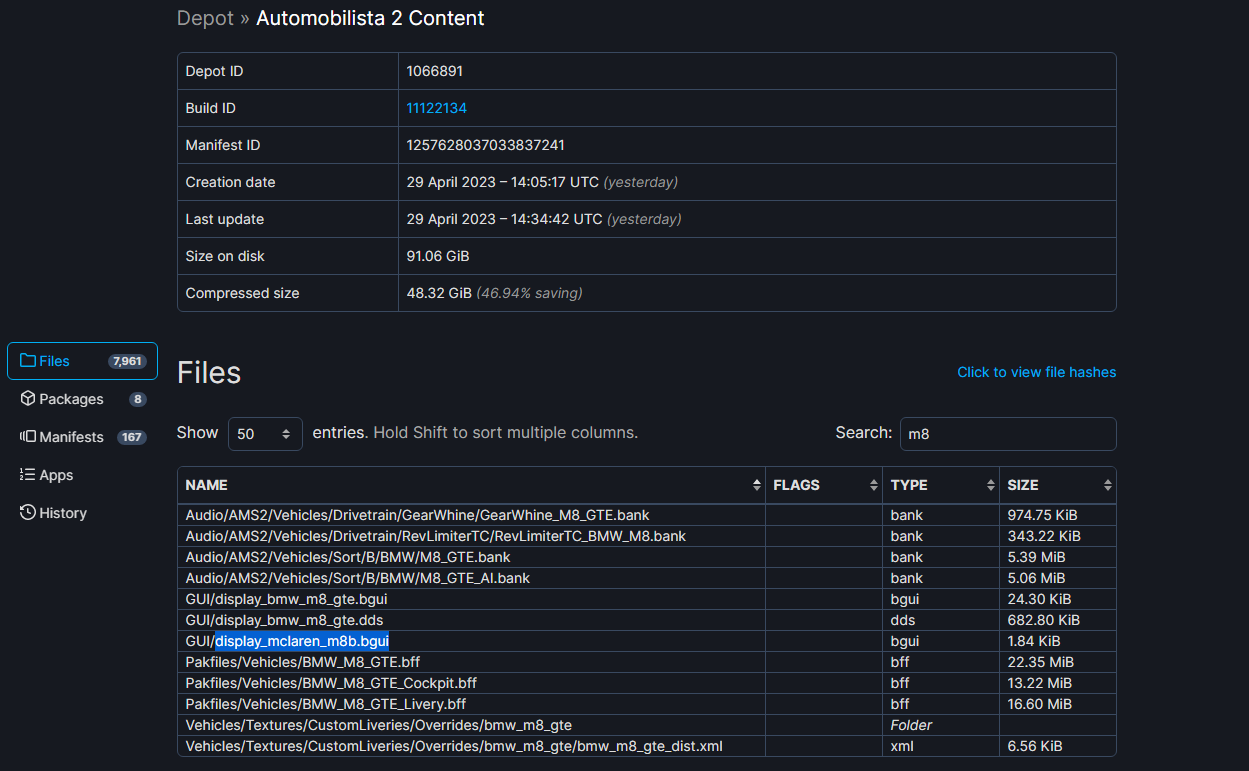Click the Creation date value
This screenshot has width=1249, height=771.
[x=542, y=182]
